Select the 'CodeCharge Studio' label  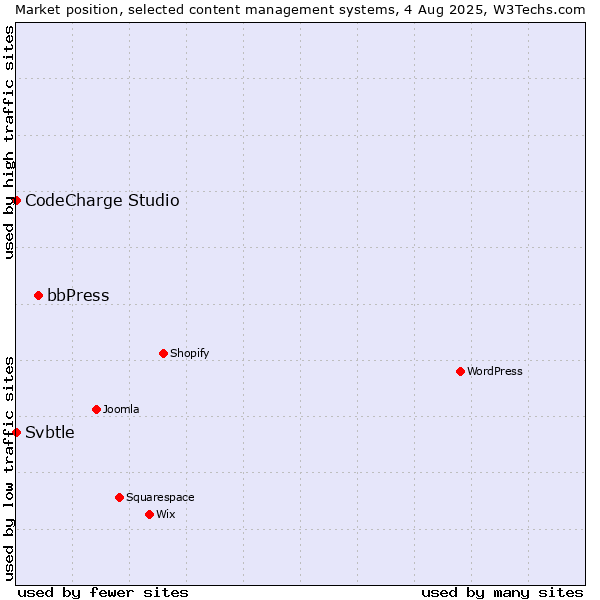(102, 201)
